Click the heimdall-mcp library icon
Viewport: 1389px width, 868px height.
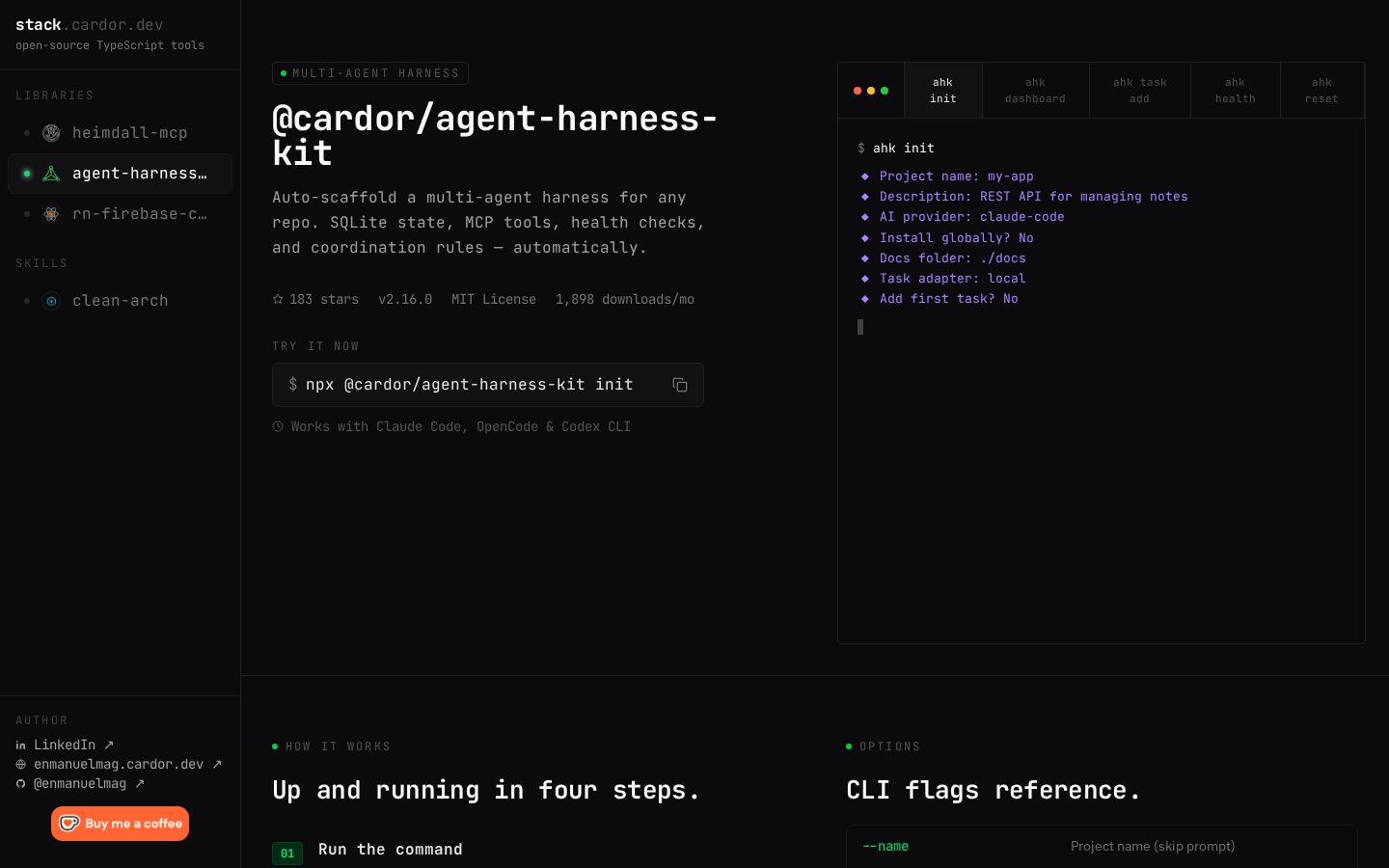click(x=51, y=133)
